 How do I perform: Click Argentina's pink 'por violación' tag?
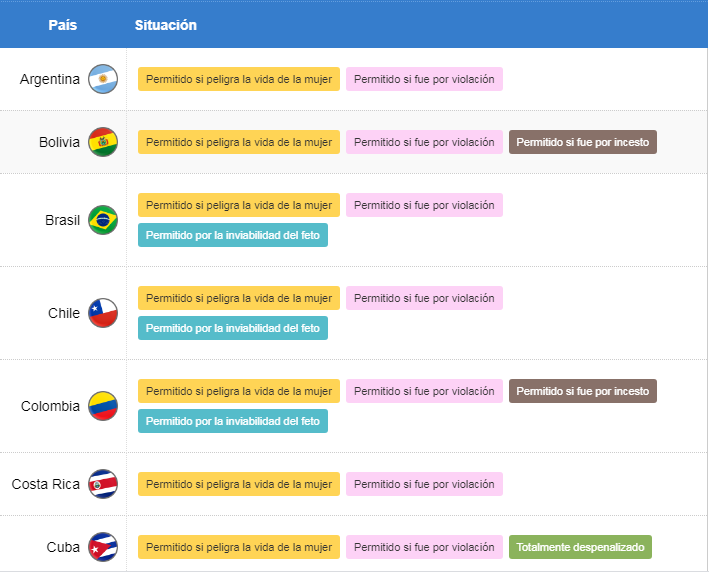pyautogui.click(x=424, y=79)
